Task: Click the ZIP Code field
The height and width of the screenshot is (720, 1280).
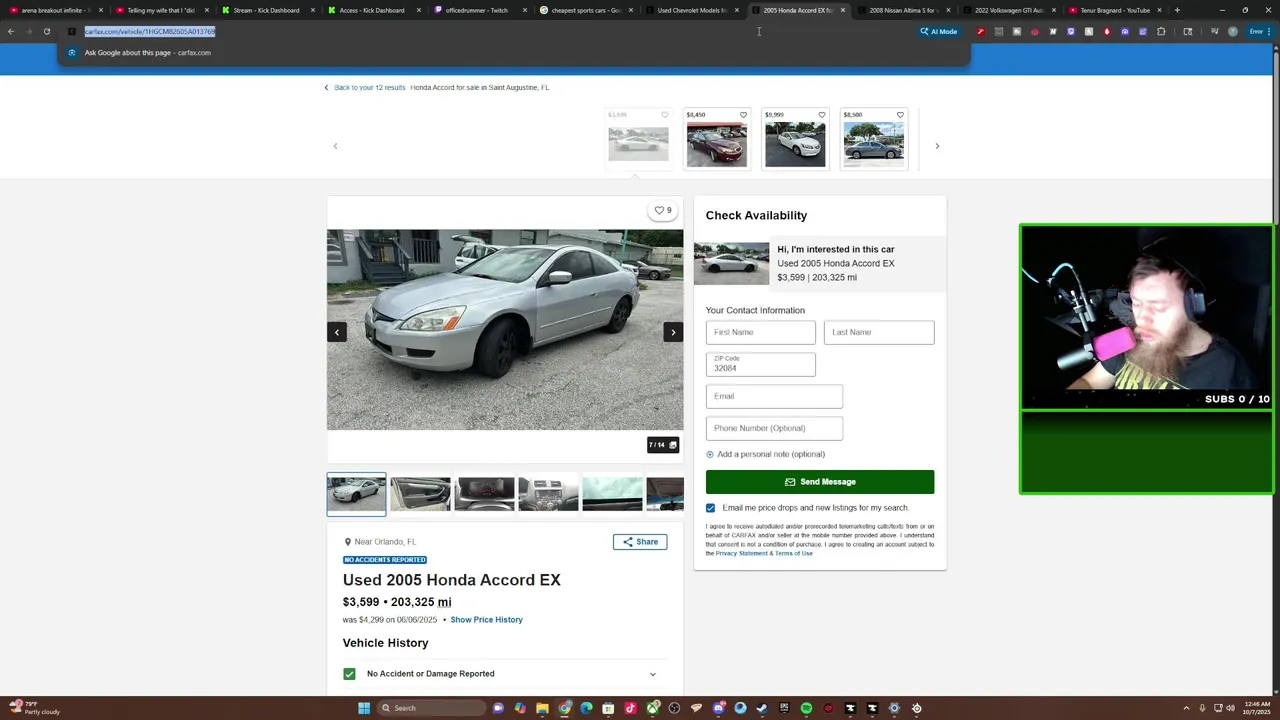Action: (760, 364)
